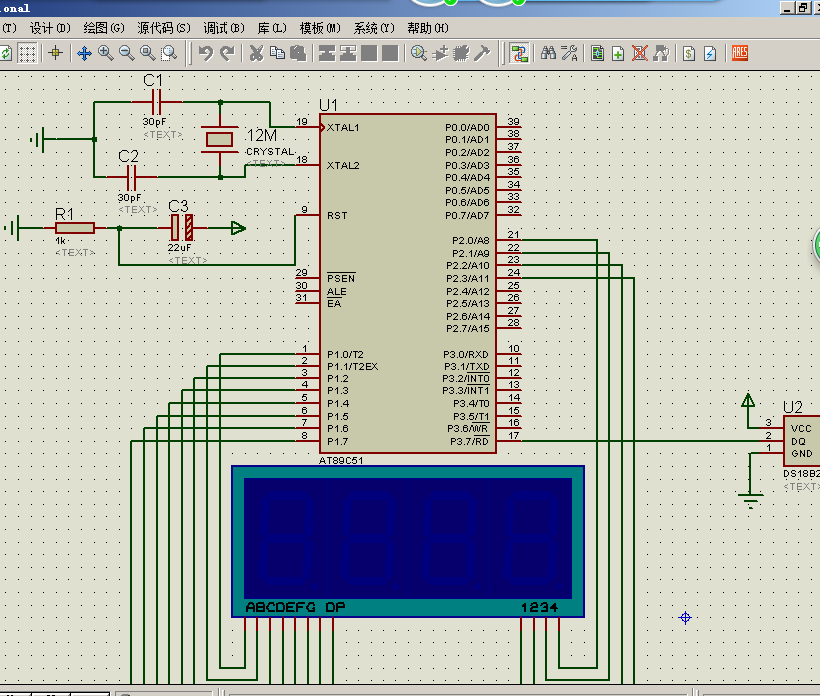Open the 设计(D) menu
This screenshot has height=696, width=820.
point(50,28)
